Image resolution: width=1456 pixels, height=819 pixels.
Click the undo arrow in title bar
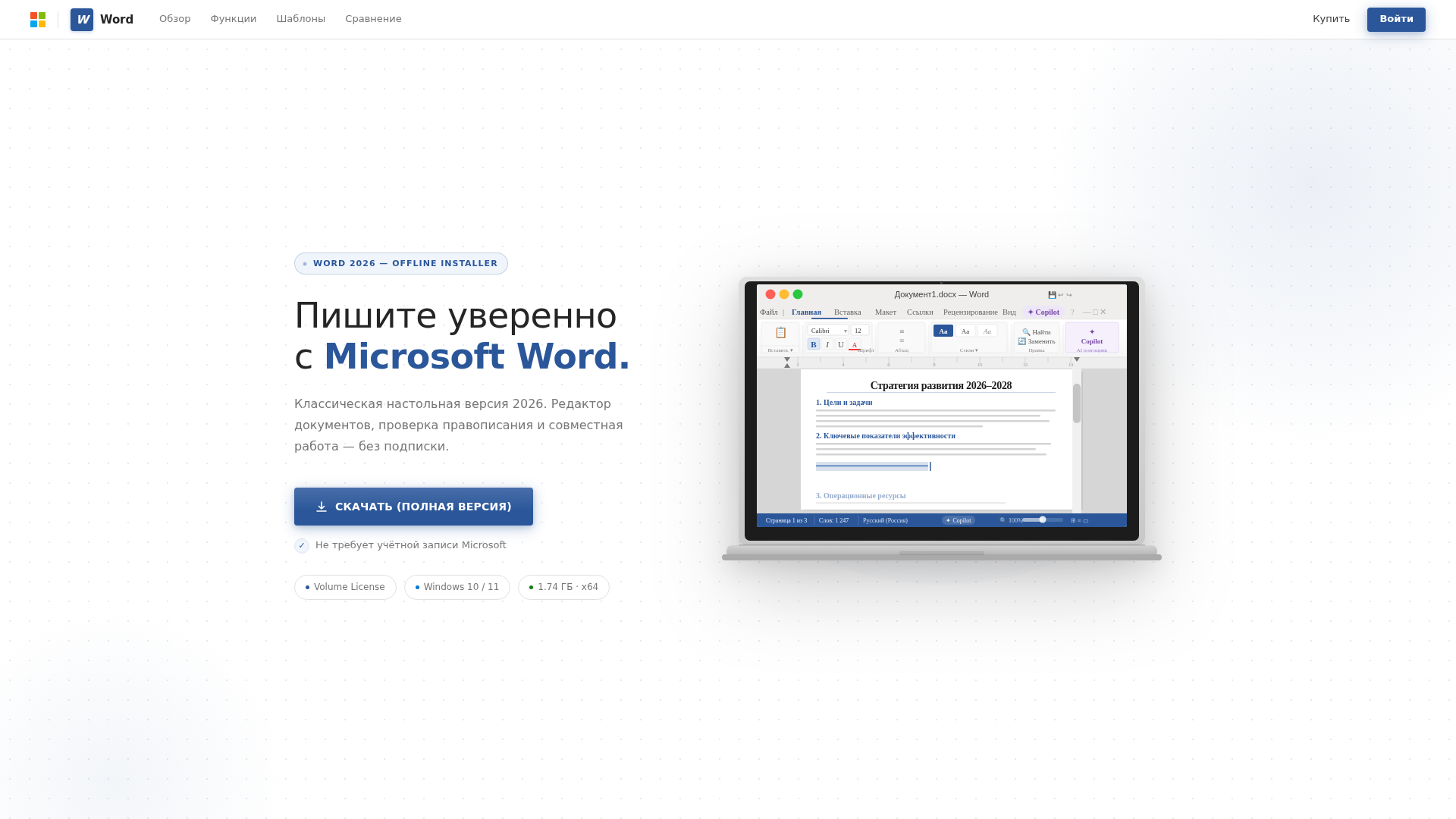tap(1061, 295)
